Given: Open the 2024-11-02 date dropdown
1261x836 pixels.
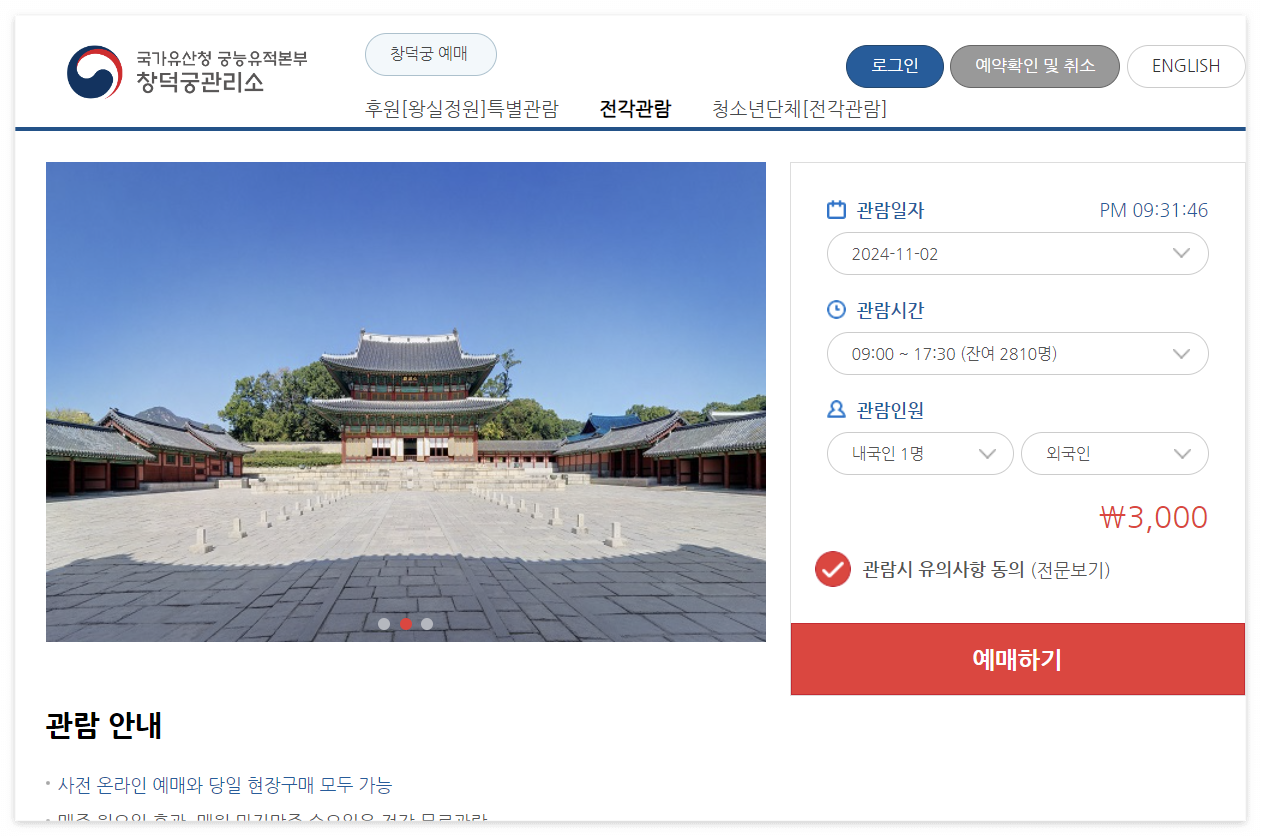Looking at the screenshot, I should click(1018, 254).
